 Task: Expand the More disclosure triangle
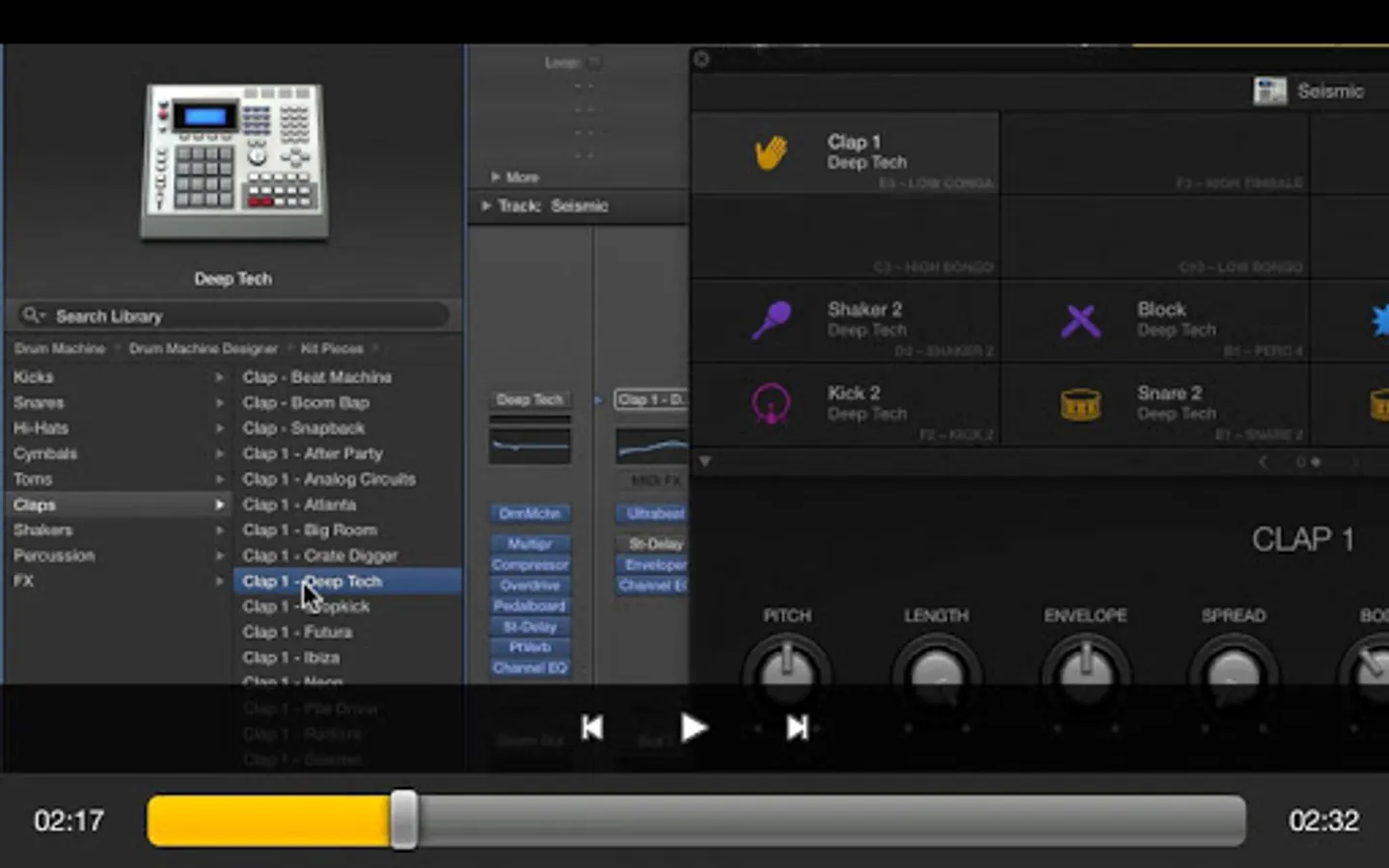click(x=495, y=176)
